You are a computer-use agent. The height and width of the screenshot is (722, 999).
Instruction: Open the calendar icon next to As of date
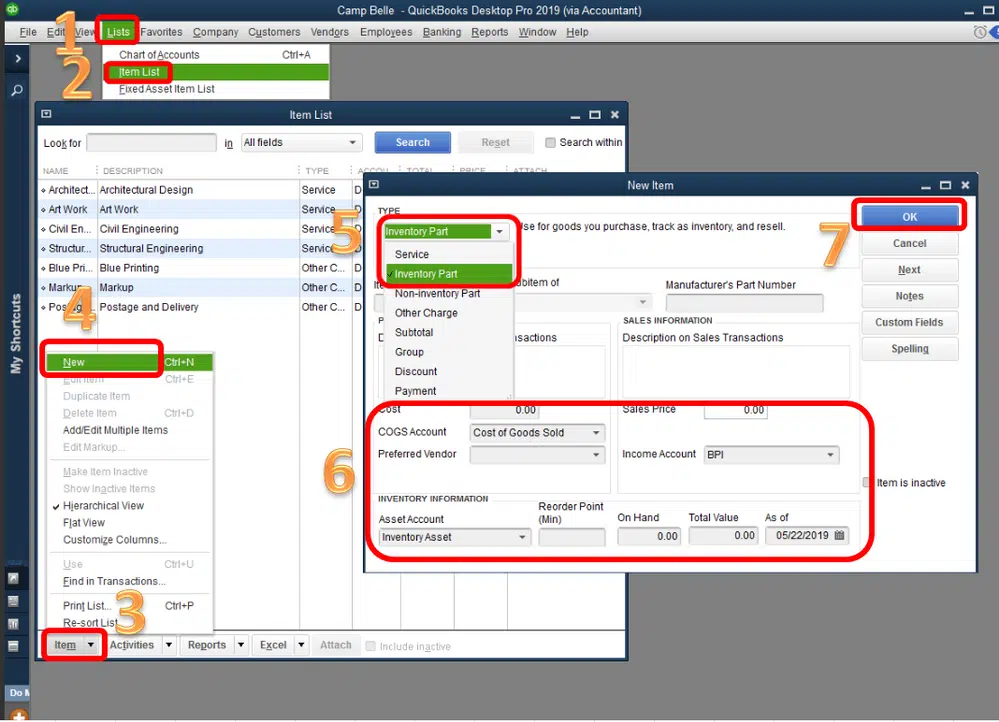[839, 535]
